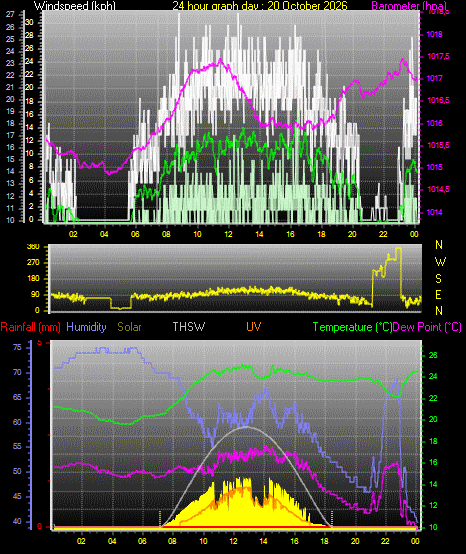
Task: Click the 75 humidity axis value
Action: 17,348
